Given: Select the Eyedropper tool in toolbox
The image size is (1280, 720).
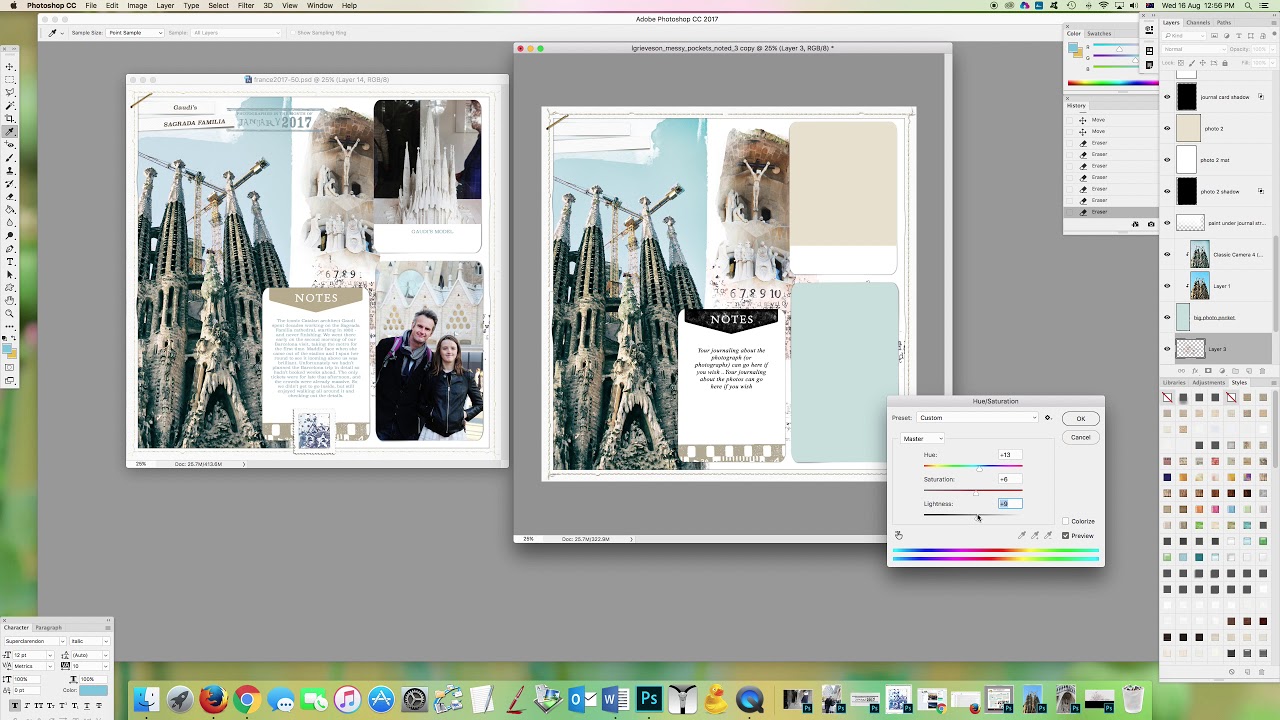Looking at the screenshot, I should click(x=10, y=131).
